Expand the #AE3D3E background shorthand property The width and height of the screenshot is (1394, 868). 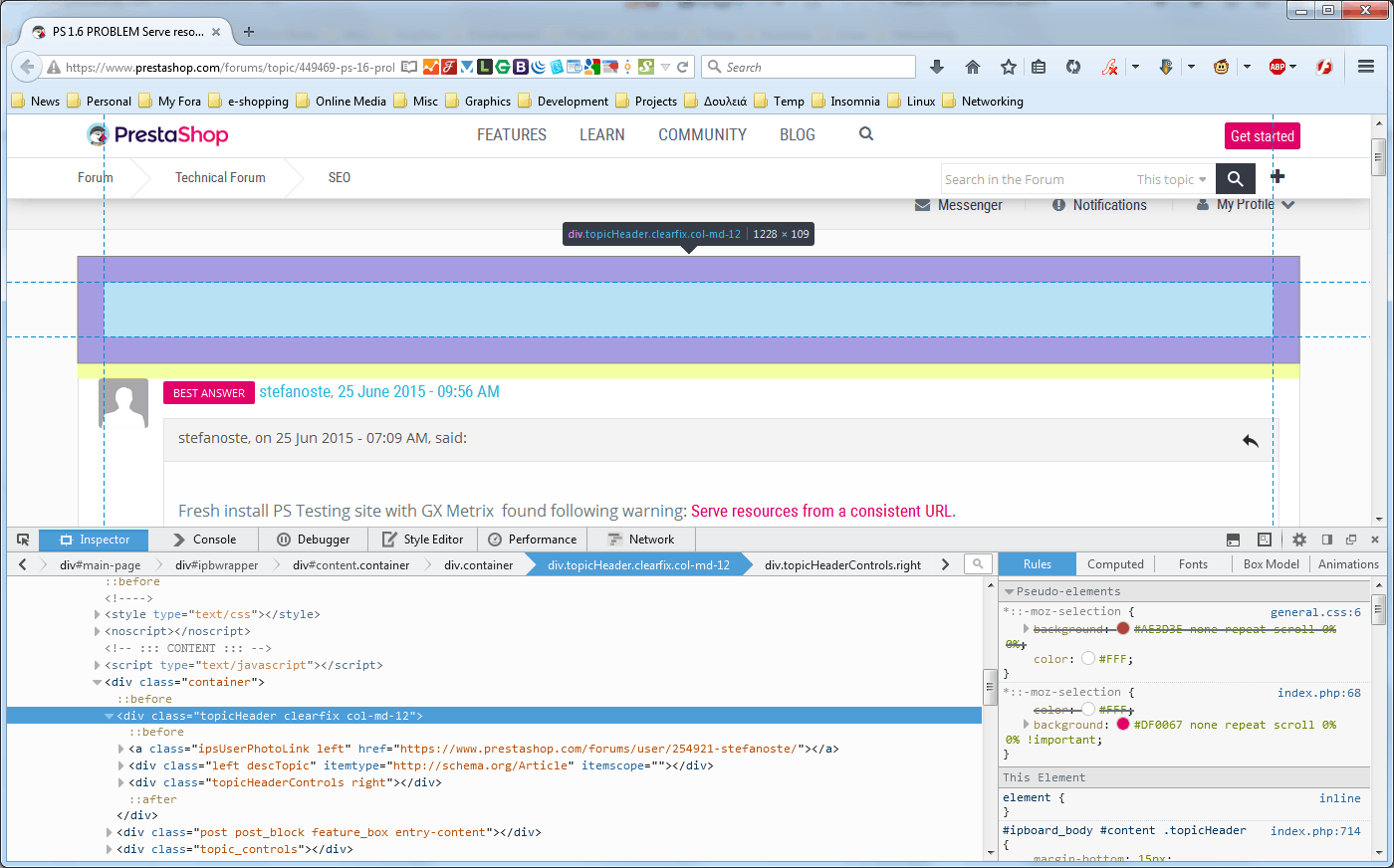pyautogui.click(x=1027, y=628)
